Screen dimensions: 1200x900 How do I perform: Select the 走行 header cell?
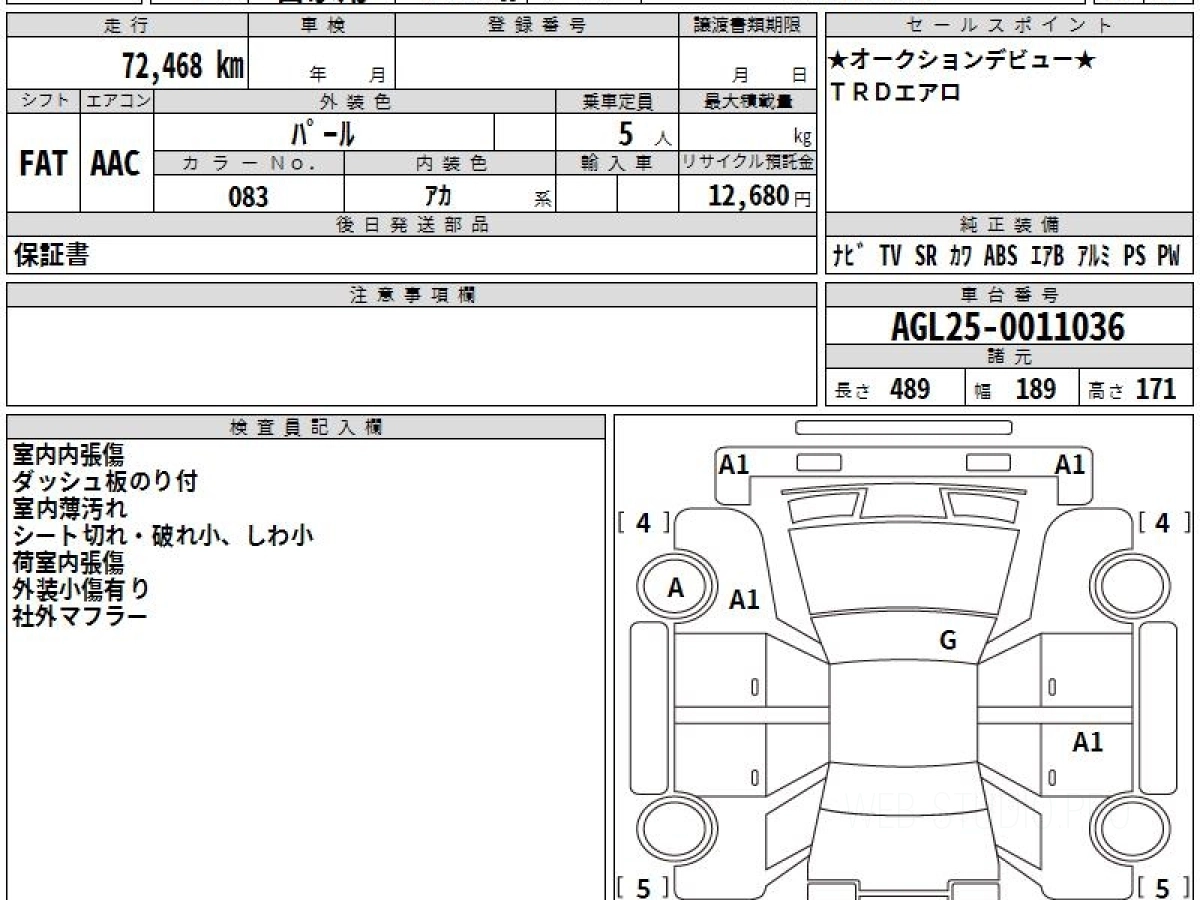tap(127, 26)
